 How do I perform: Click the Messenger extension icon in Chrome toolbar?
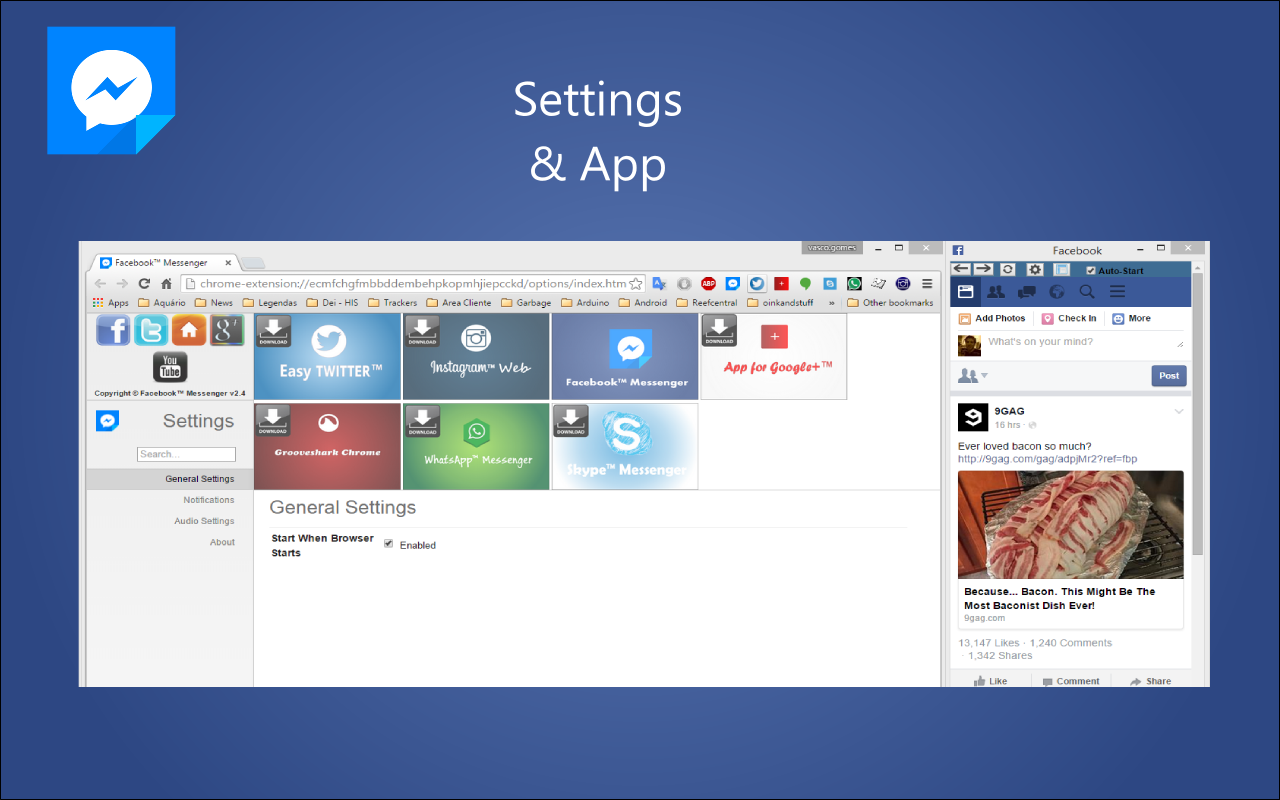[732, 284]
